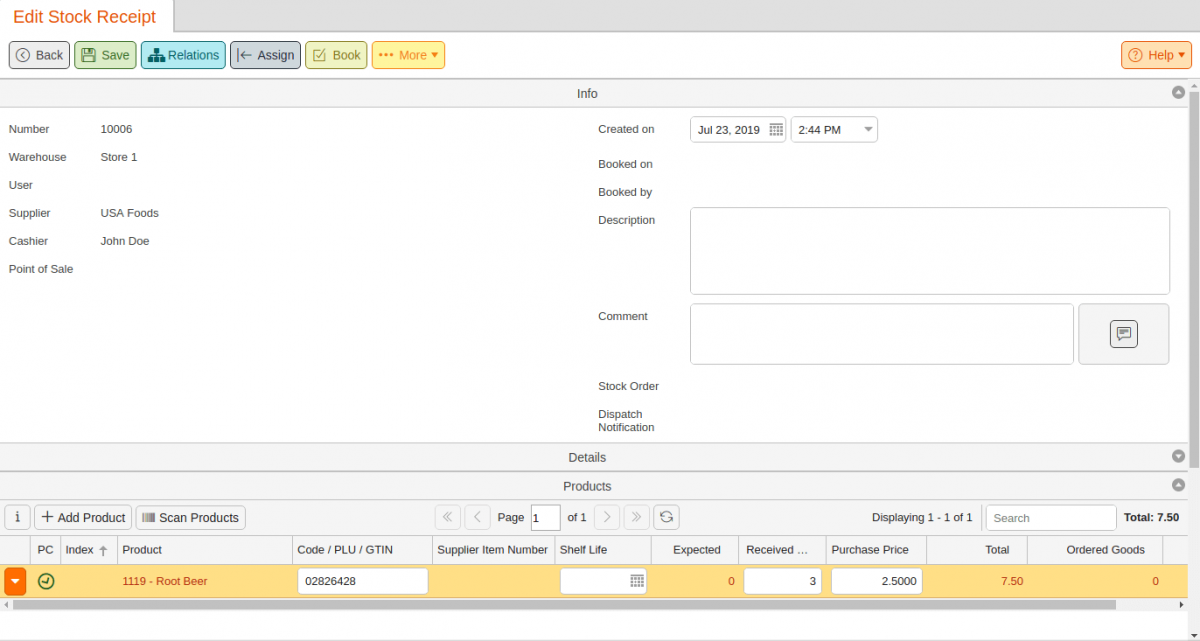This screenshot has height=641, width=1200.
Task: Expand the Details section
Action: (1178, 456)
